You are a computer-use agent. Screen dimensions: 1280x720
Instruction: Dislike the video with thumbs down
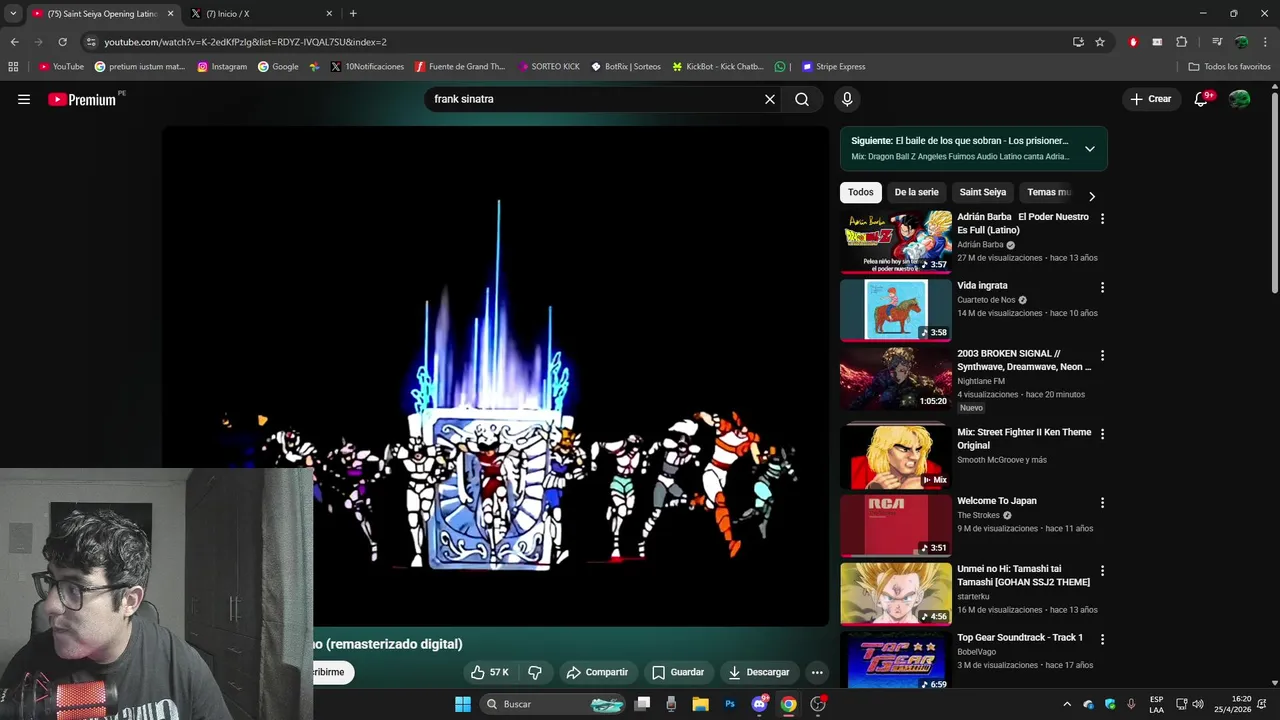click(535, 672)
